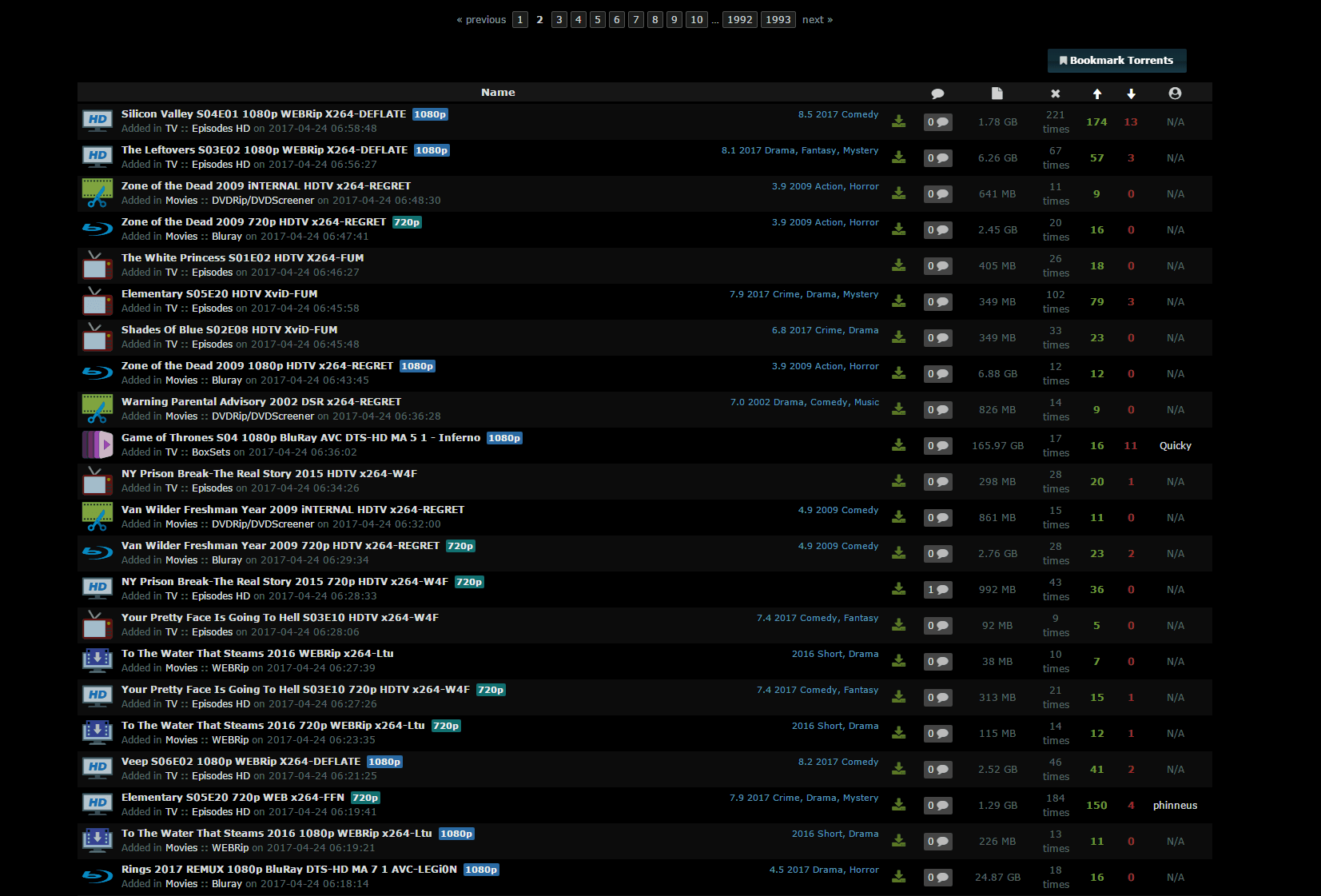Download the Silicon Valley S04E01 torrent
This screenshot has height=896, width=1321.
point(899,121)
